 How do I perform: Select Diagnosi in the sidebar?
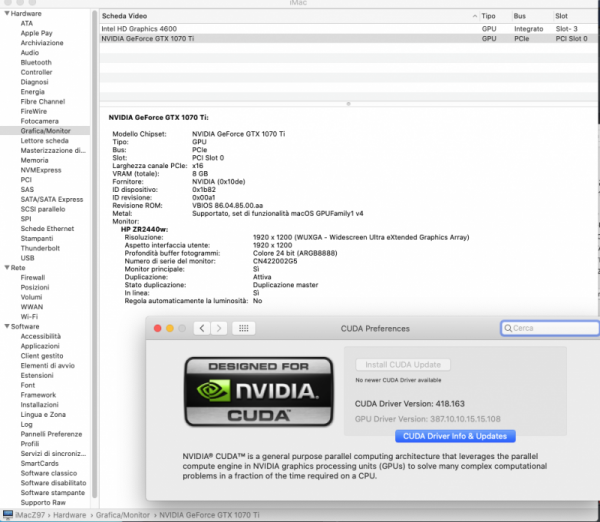click(34, 82)
